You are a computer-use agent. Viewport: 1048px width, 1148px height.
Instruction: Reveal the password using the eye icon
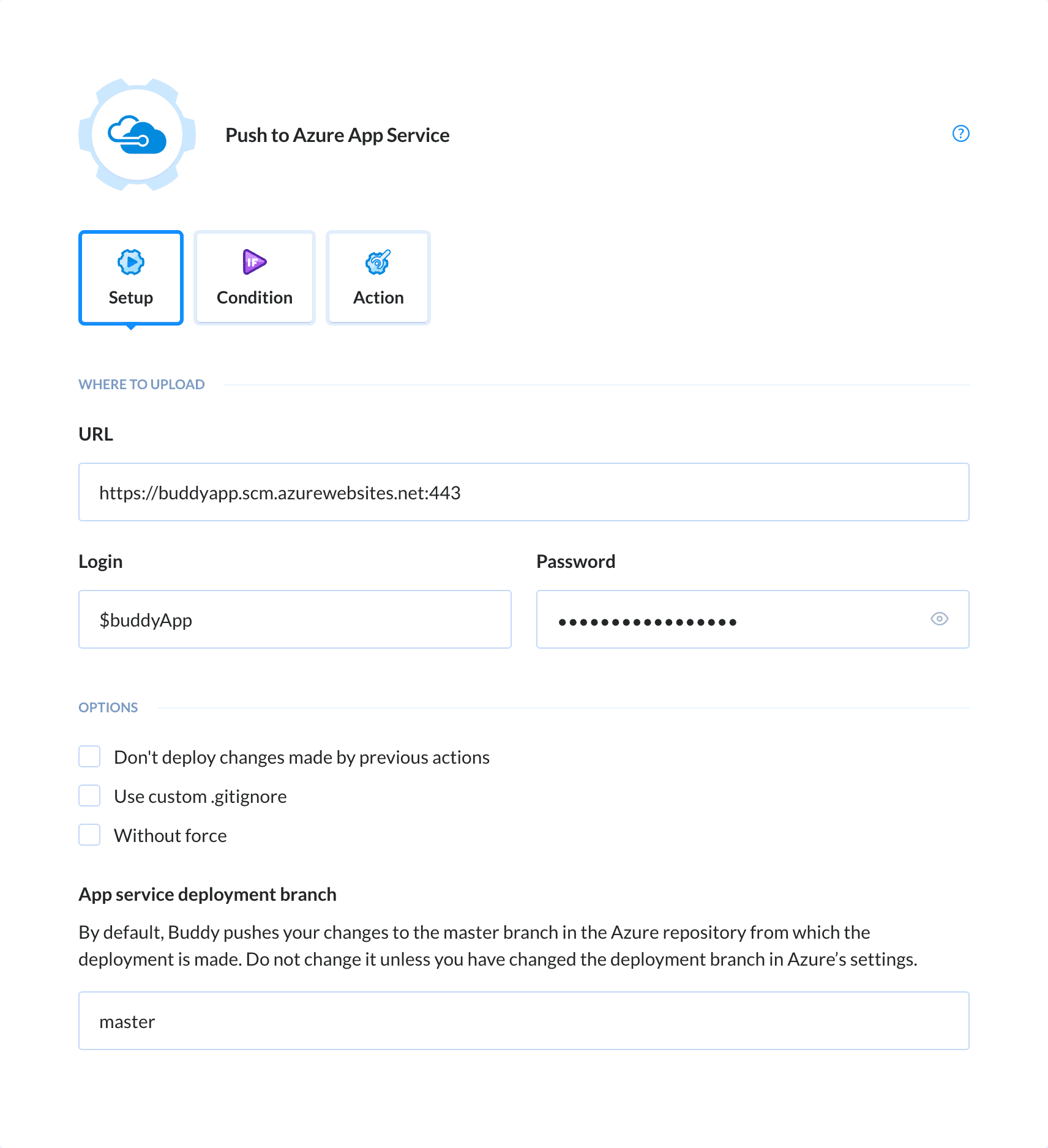[940, 619]
